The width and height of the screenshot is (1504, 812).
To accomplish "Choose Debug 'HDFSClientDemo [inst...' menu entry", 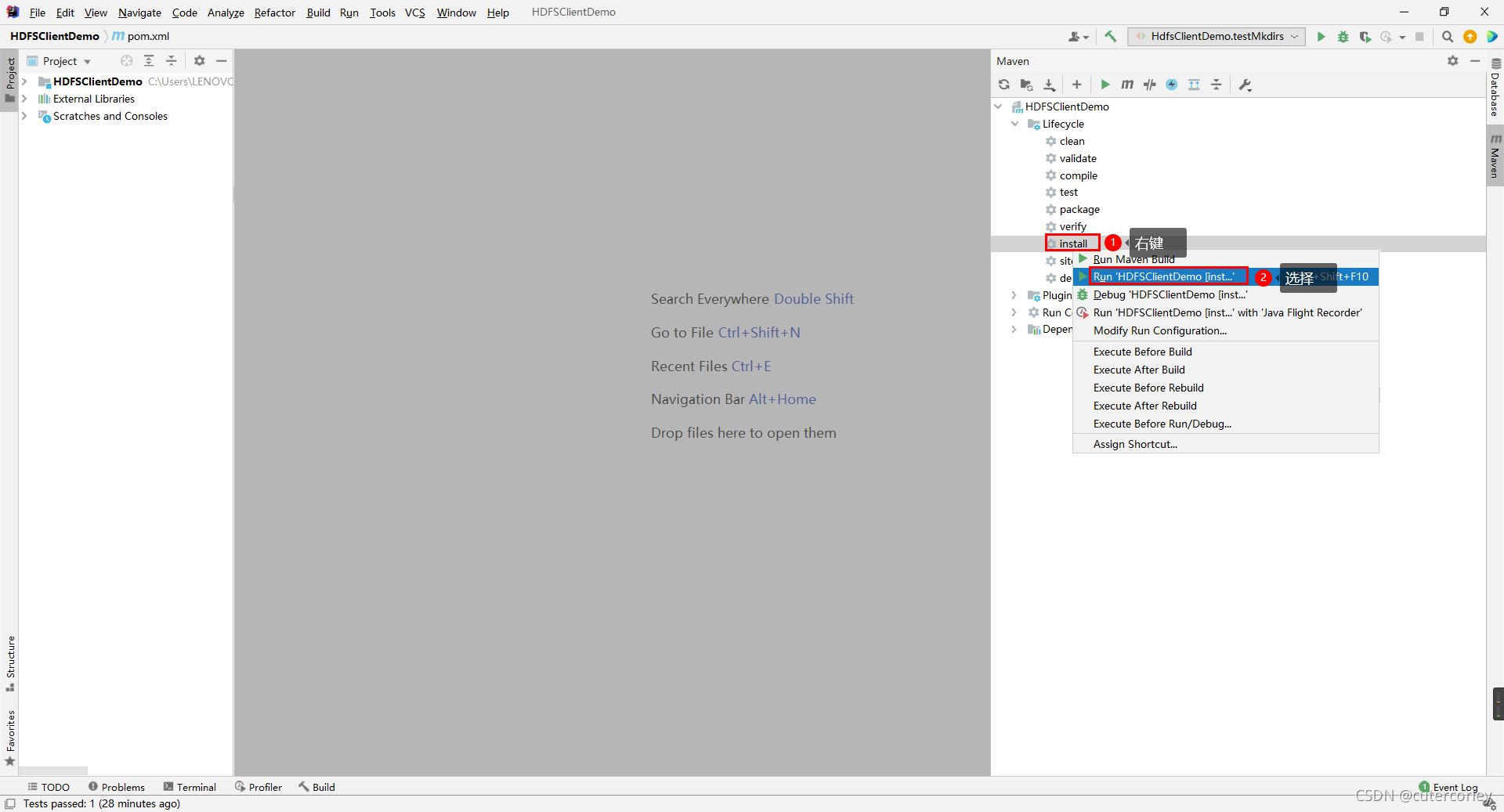I will [1225, 294].
